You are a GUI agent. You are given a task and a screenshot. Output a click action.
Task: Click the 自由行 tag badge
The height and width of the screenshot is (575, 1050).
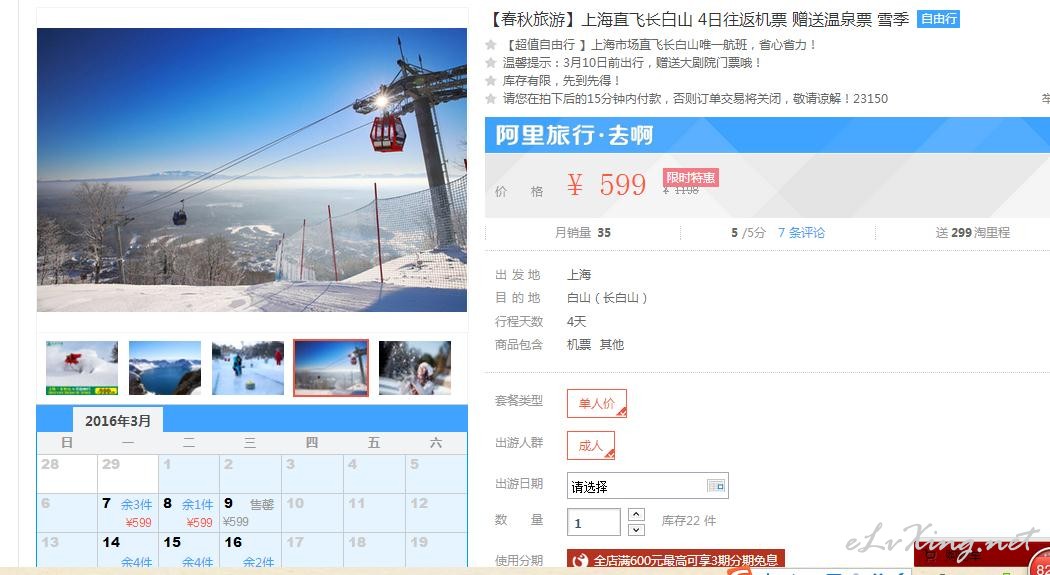click(939, 19)
